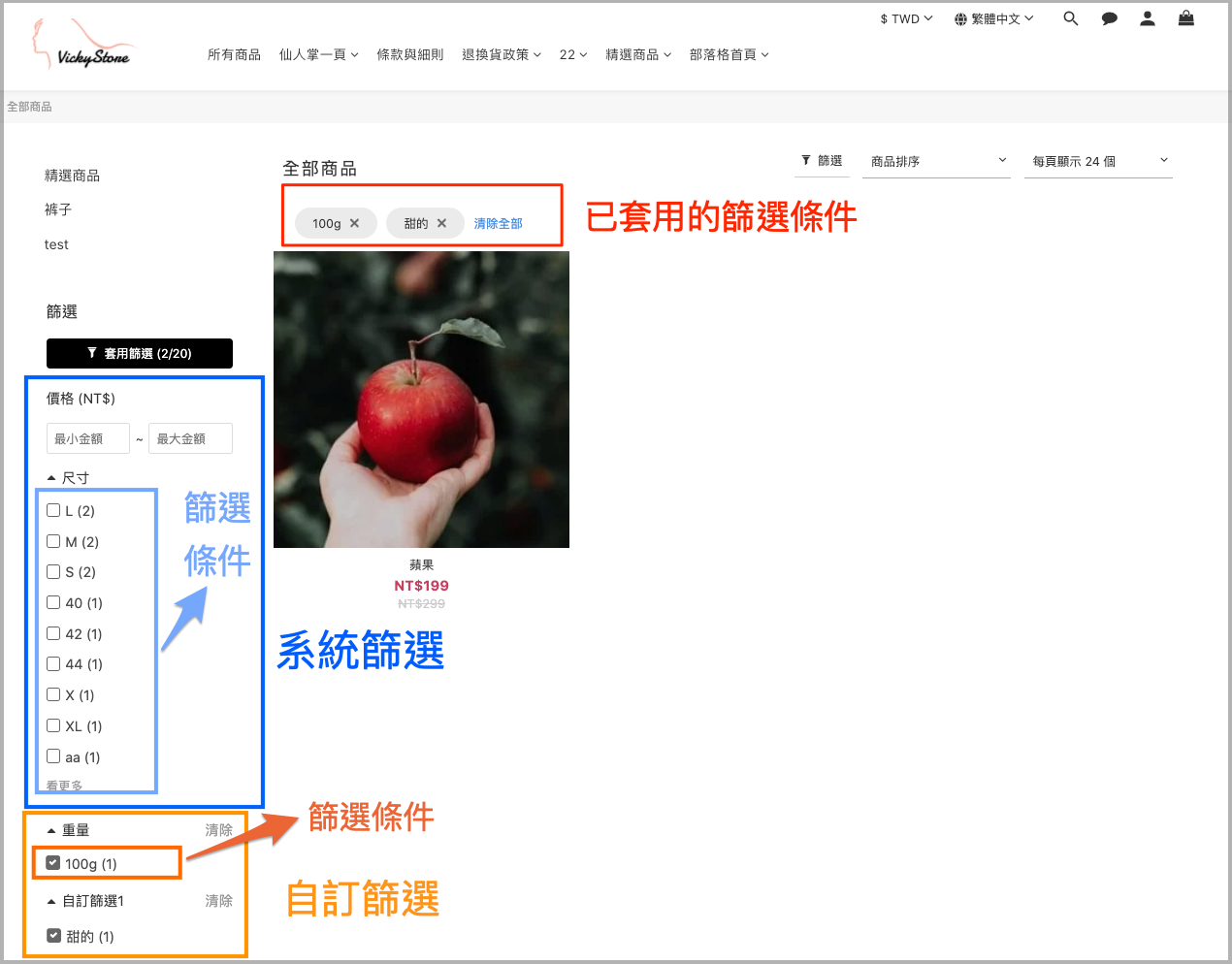Uncheck the 100g (1) checkbox
Screen dimensions: 1232x964
pyautogui.click(x=53, y=862)
